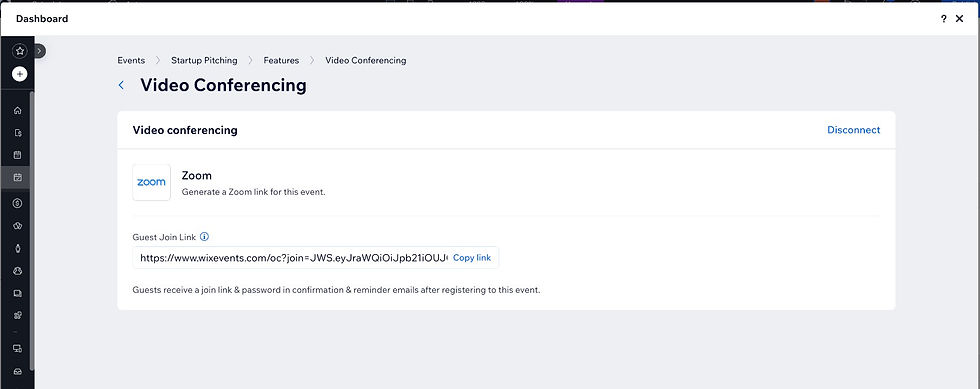
Task: Go to the Features breadcrumb
Action: [281, 61]
